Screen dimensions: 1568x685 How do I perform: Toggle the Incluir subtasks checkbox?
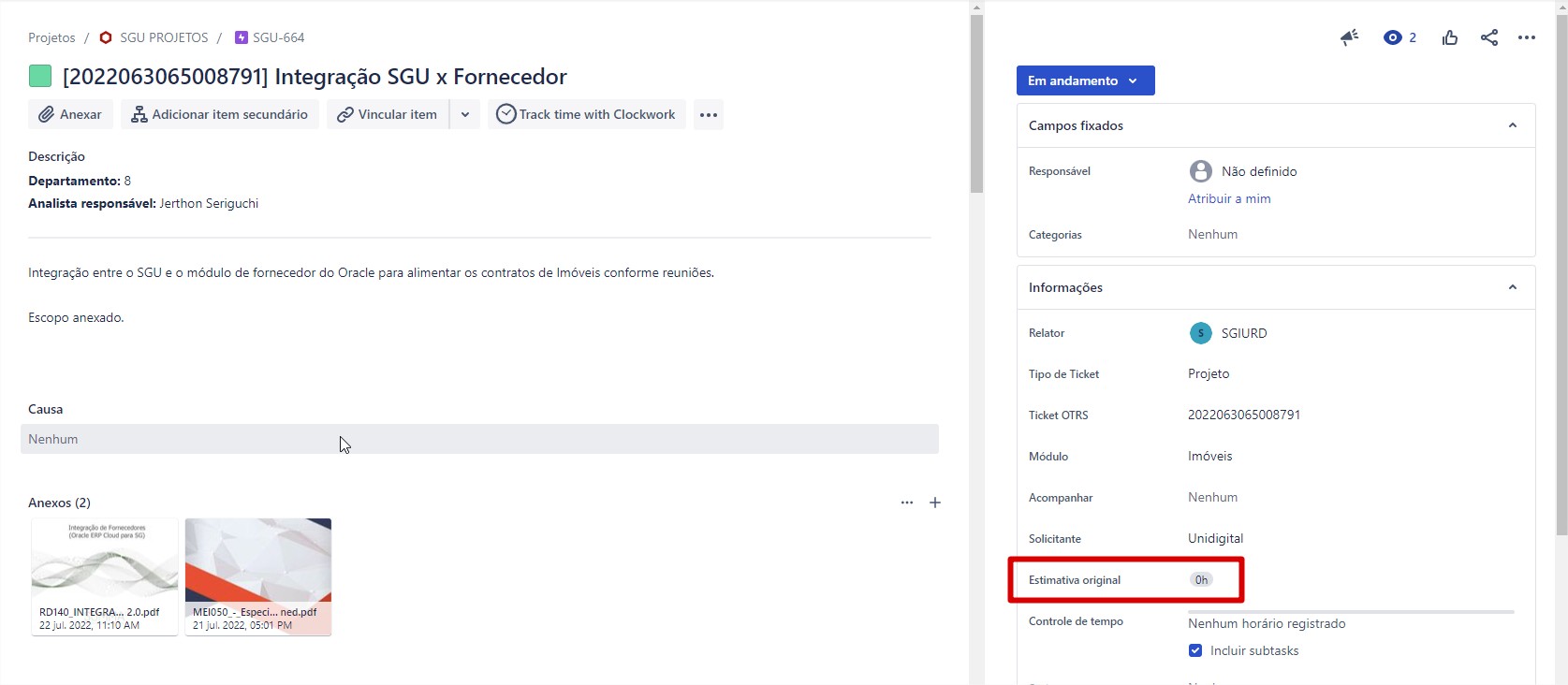click(x=1195, y=650)
